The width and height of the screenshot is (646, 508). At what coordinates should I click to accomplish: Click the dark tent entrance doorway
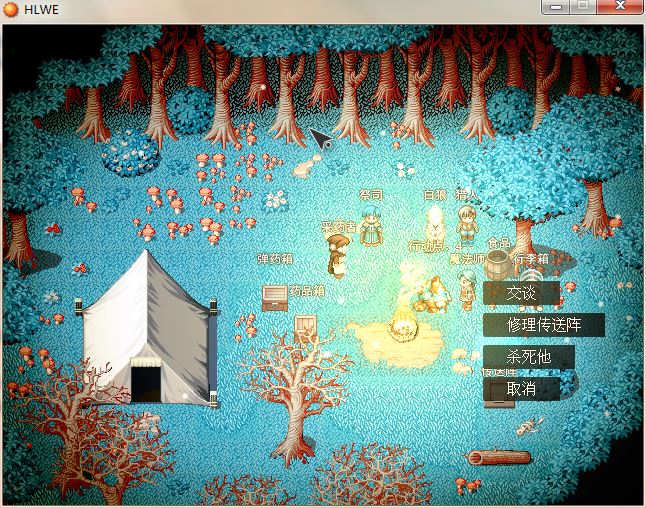pos(146,384)
